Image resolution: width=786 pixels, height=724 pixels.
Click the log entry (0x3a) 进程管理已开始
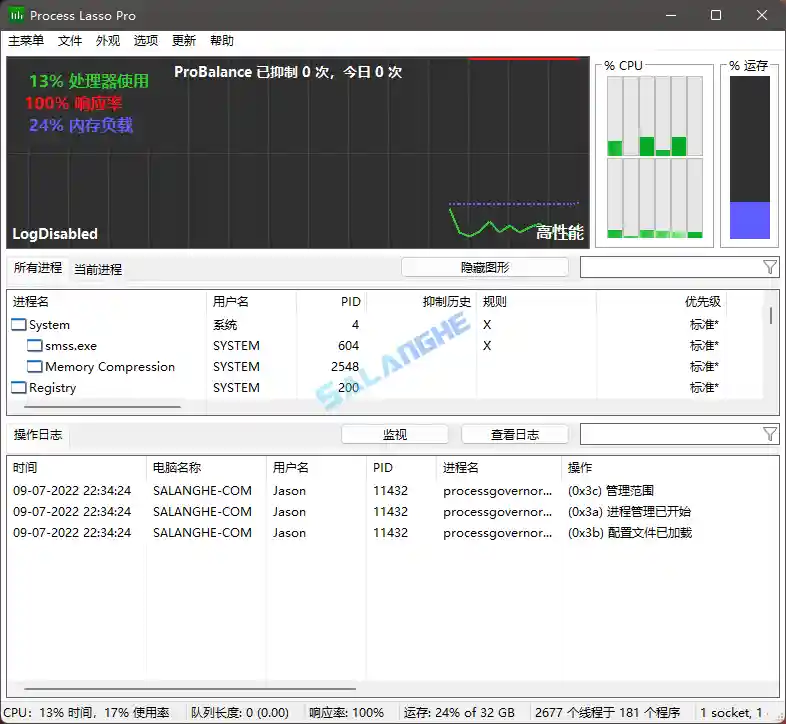[629, 511]
